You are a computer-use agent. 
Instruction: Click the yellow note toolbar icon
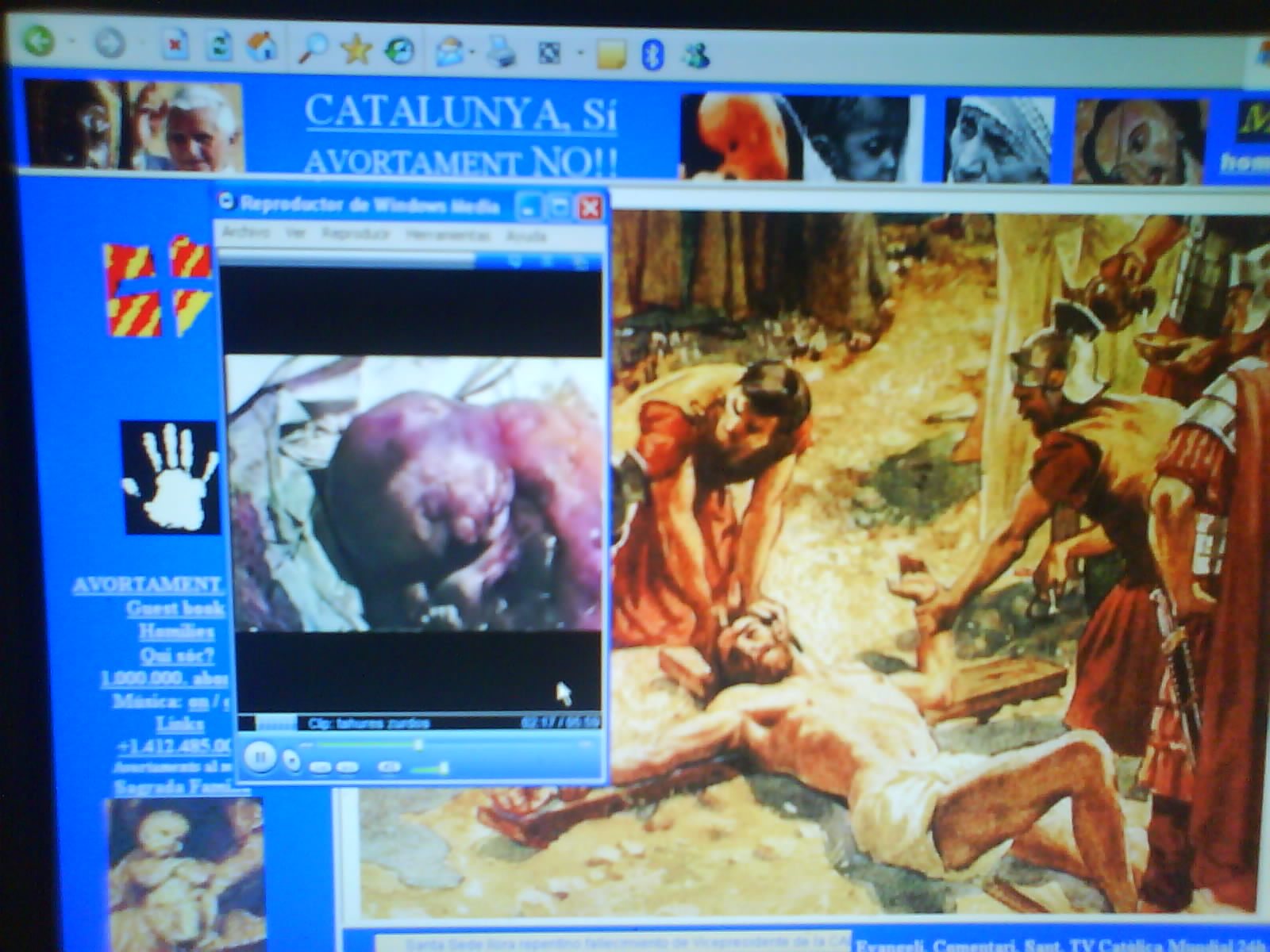click(611, 56)
